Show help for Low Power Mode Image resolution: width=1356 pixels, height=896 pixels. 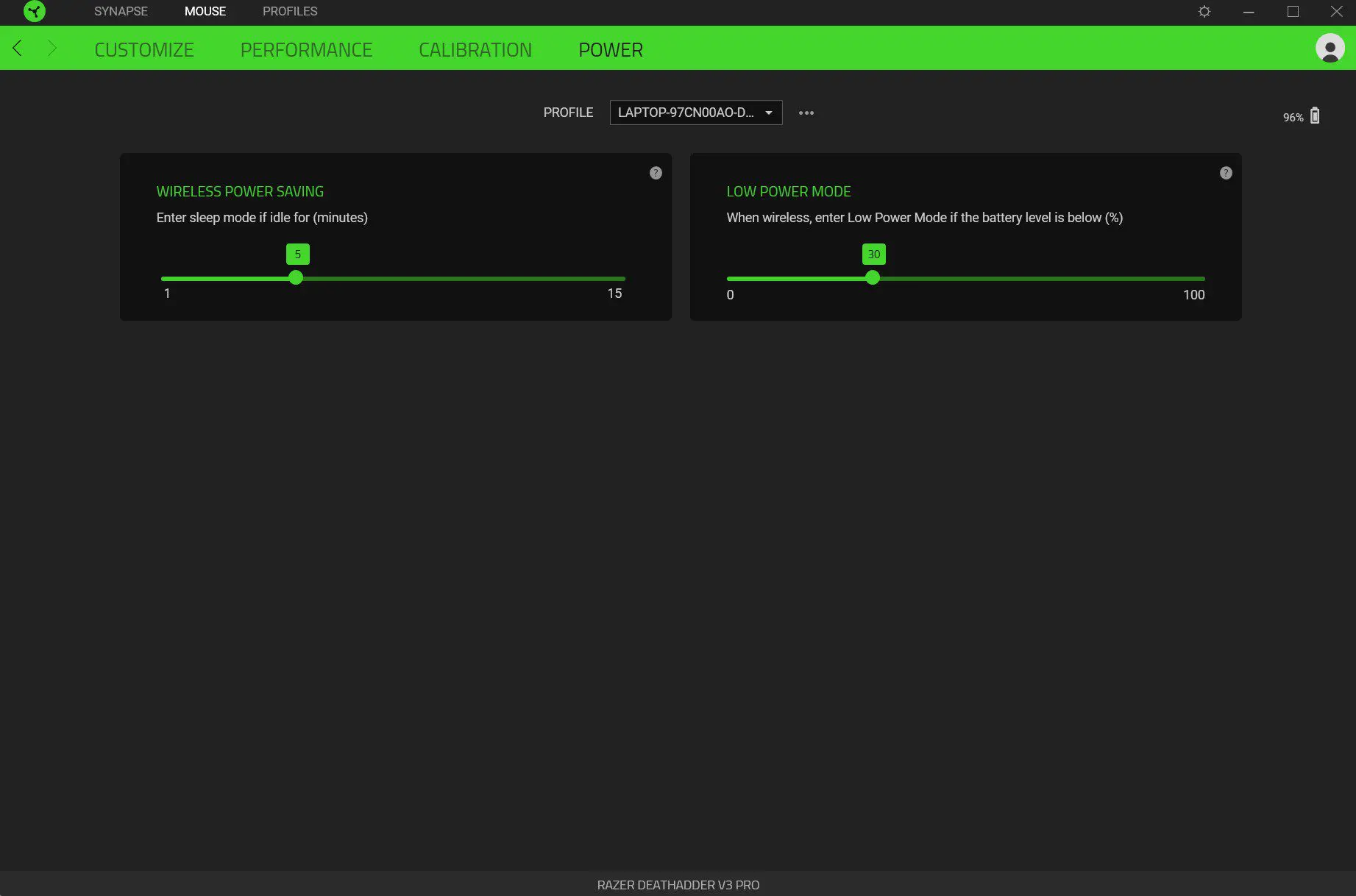point(1226,173)
